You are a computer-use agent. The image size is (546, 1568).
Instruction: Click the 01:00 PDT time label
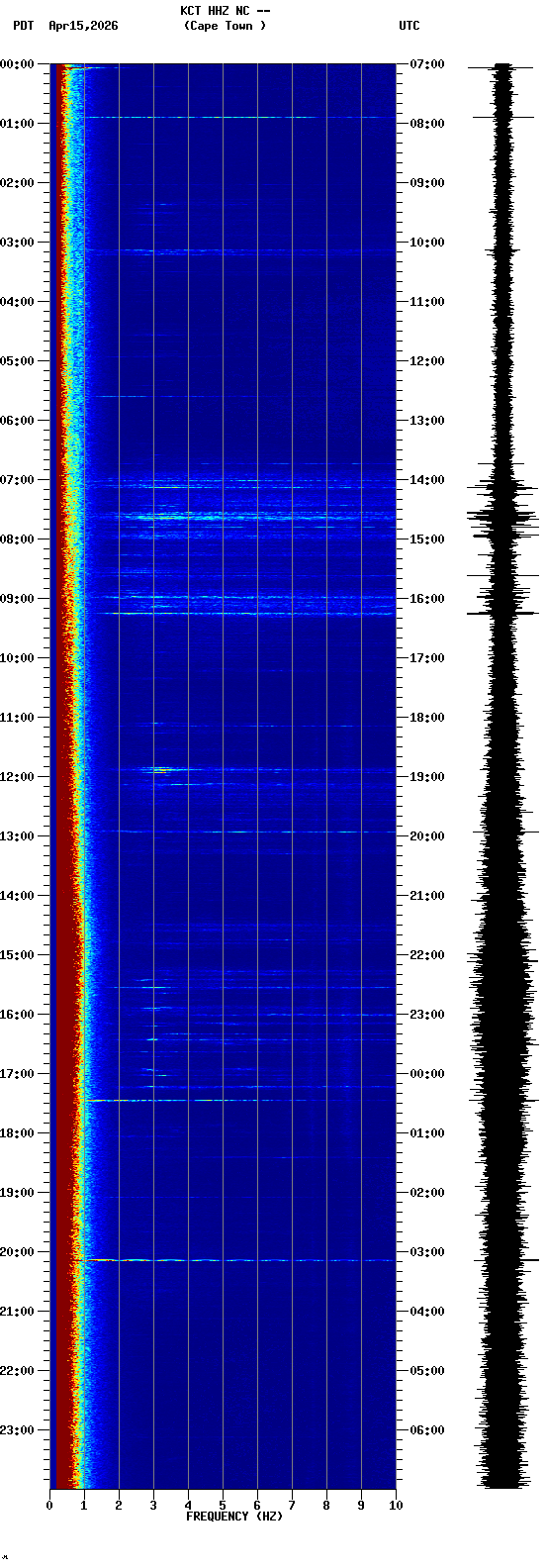pos(17,124)
